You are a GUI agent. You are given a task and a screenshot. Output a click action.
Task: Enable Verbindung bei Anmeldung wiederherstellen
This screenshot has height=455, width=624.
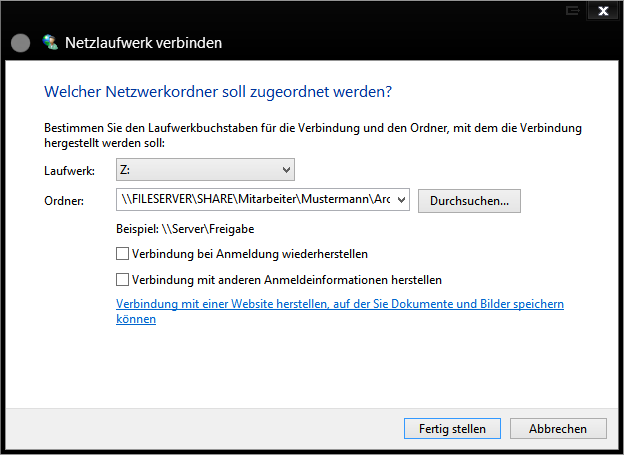(123, 254)
